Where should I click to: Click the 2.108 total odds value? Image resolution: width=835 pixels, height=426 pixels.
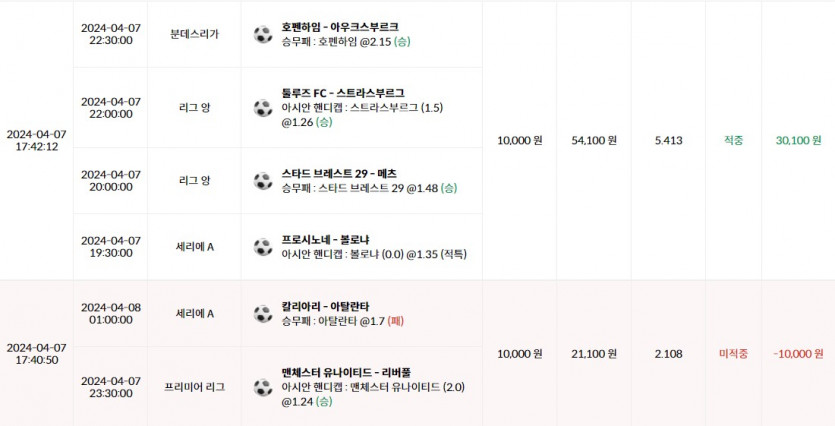point(668,353)
